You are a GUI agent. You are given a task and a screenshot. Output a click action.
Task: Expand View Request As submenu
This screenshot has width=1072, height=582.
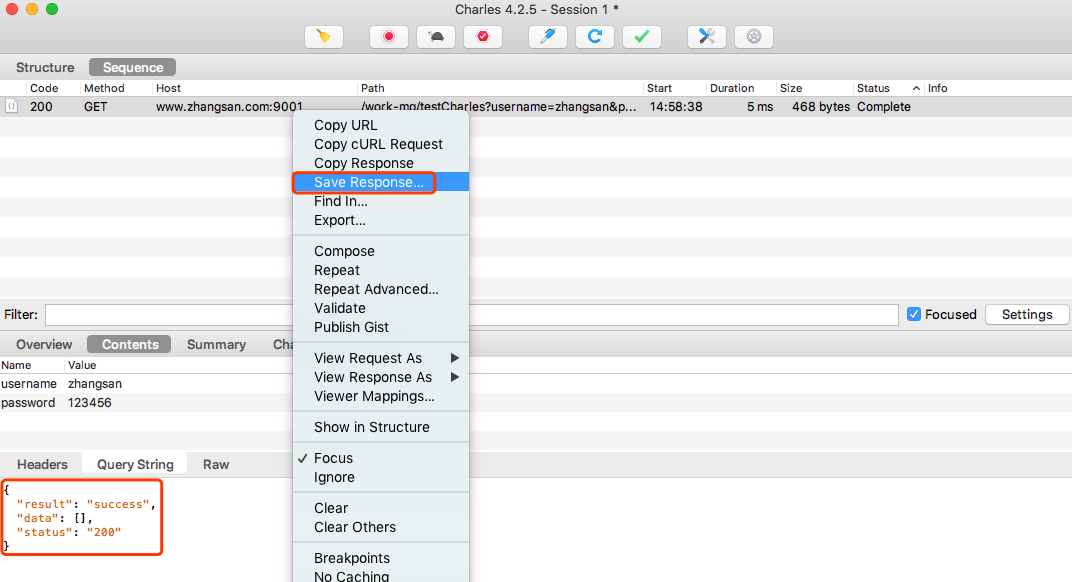pos(381,358)
